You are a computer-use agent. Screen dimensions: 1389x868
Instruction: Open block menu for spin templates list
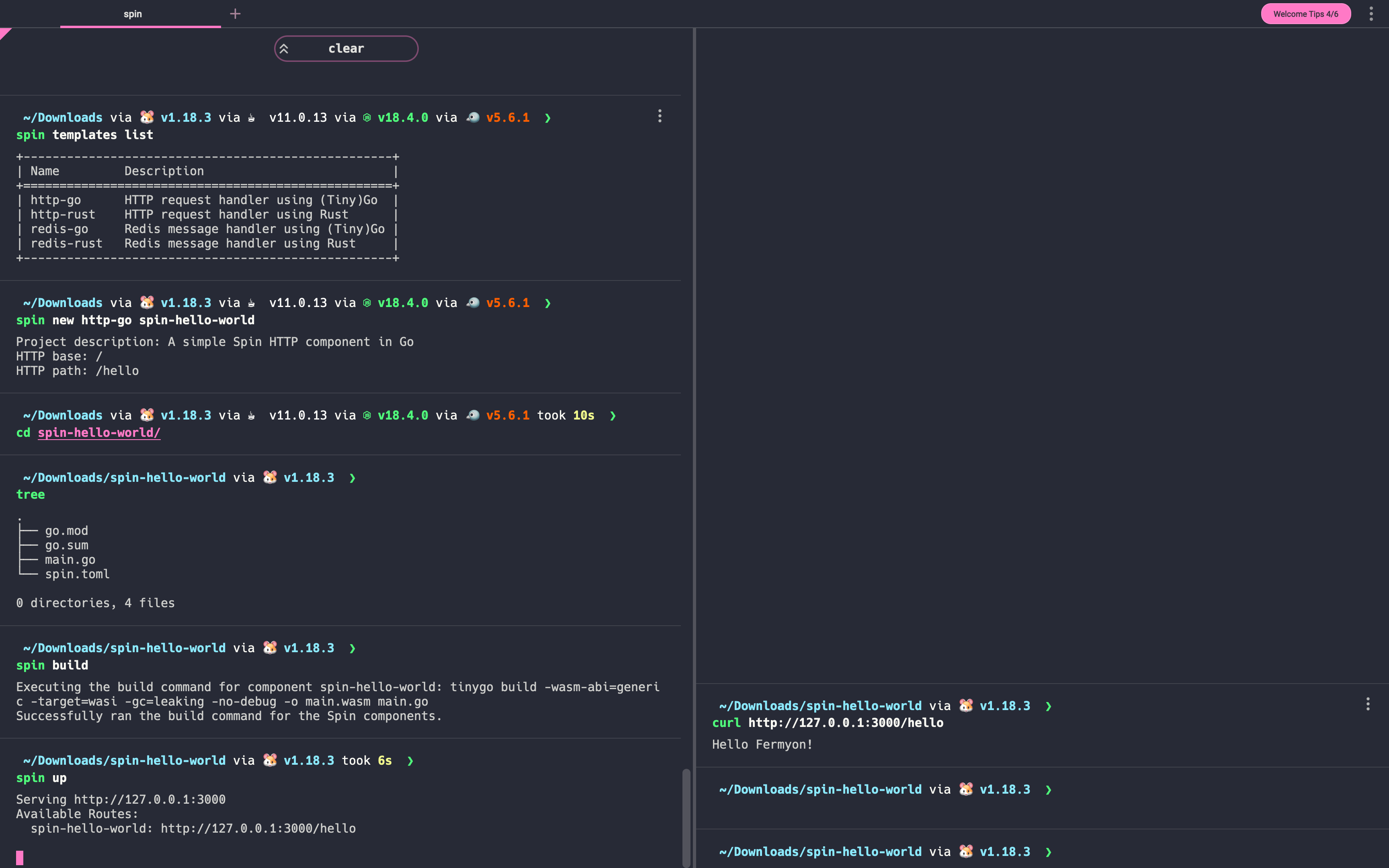pyautogui.click(x=660, y=117)
